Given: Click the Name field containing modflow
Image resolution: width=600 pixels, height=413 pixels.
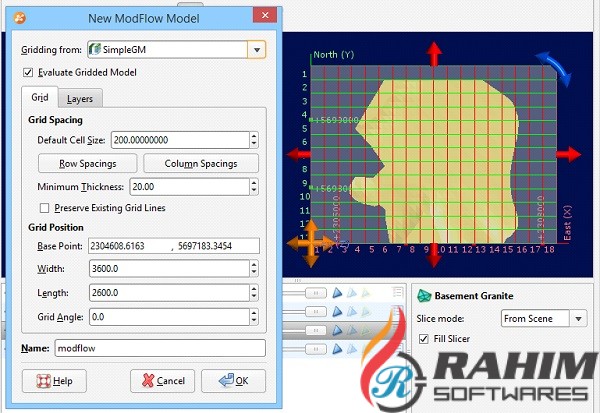Looking at the screenshot, I should tap(160, 348).
